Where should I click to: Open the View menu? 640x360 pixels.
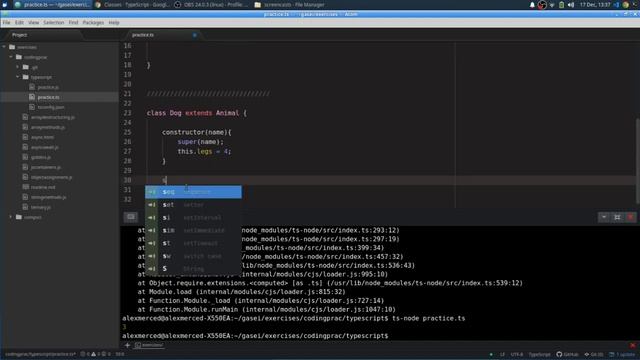(x=33, y=22)
